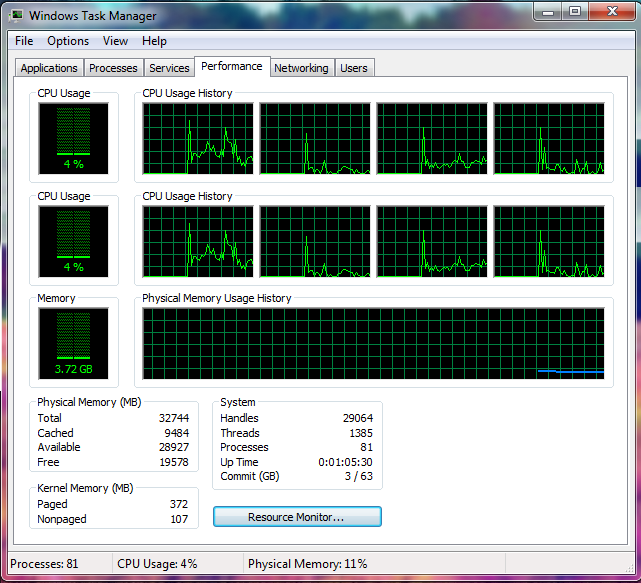The image size is (641, 583).
Task: Maximize the Task Manager window
Action: click(x=575, y=12)
